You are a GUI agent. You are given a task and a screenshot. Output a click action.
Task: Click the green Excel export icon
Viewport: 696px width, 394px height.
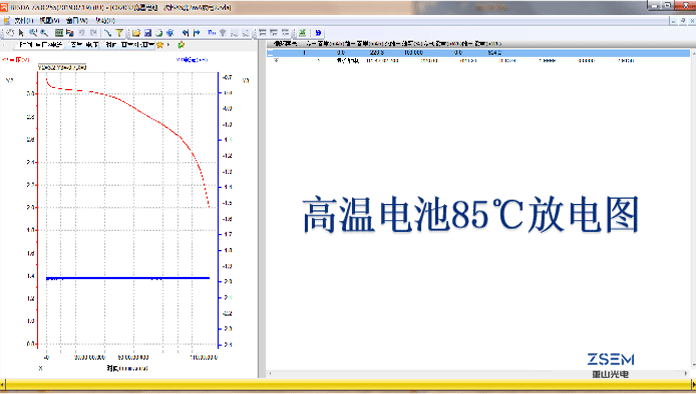click(x=302, y=33)
